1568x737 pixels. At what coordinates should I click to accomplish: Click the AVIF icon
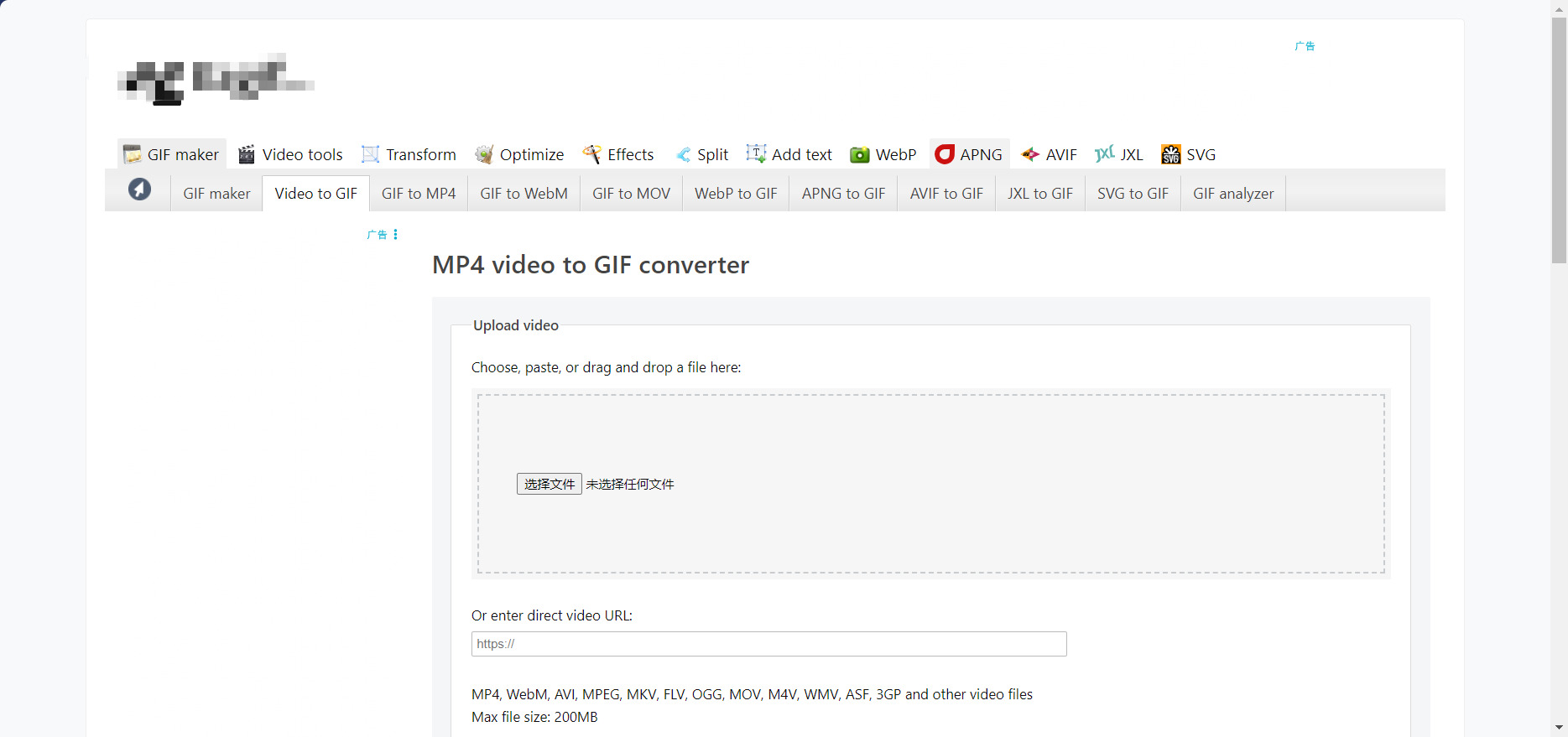point(1030,154)
